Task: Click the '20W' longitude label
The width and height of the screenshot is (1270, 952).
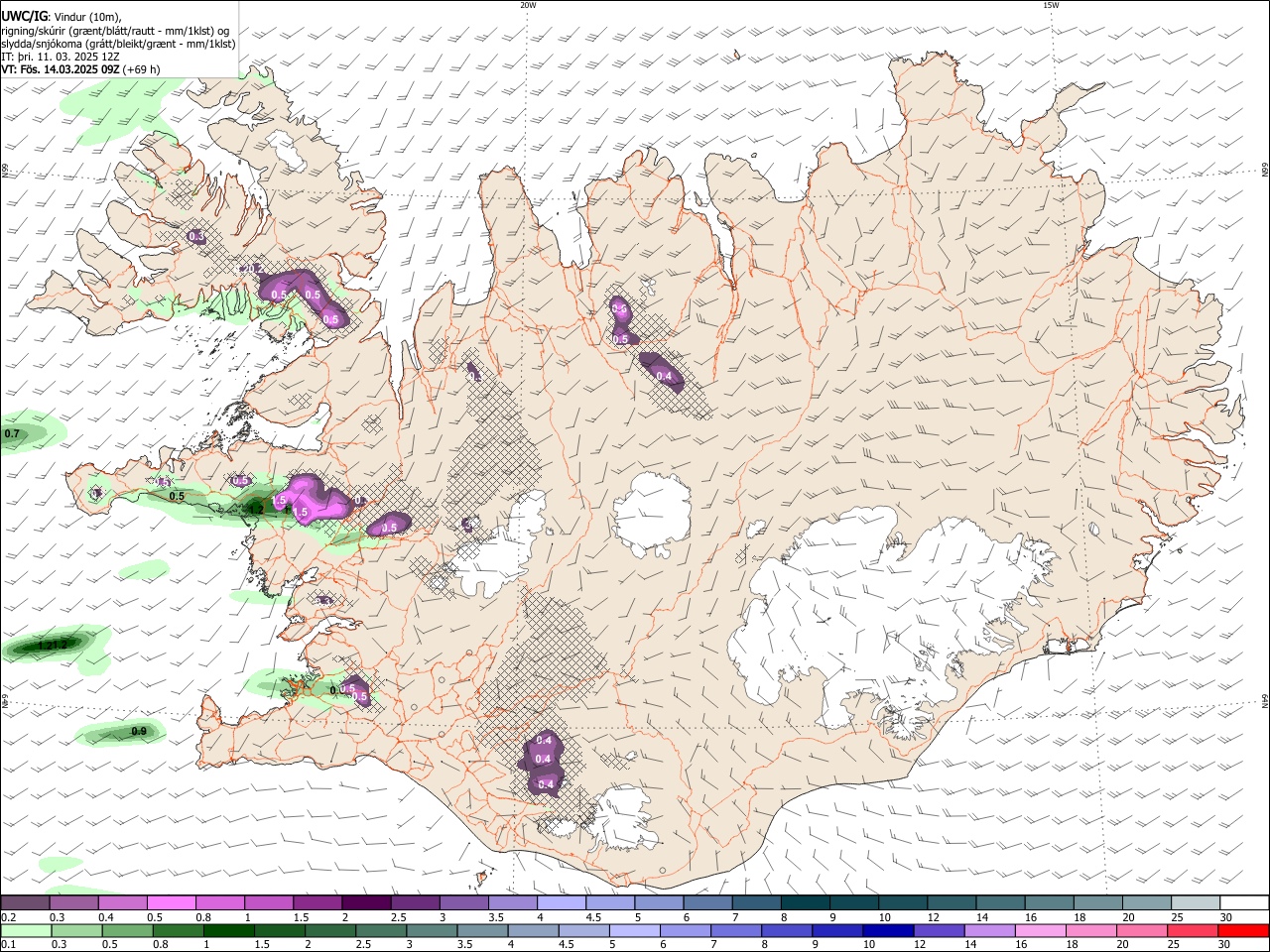Action: pyautogui.click(x=528, y=5)
